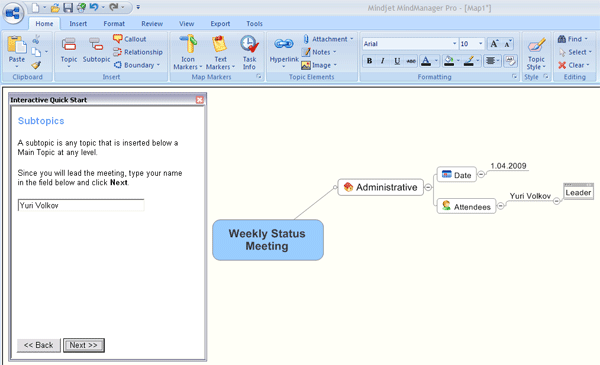Switch to the Home tab

(44, 24)
